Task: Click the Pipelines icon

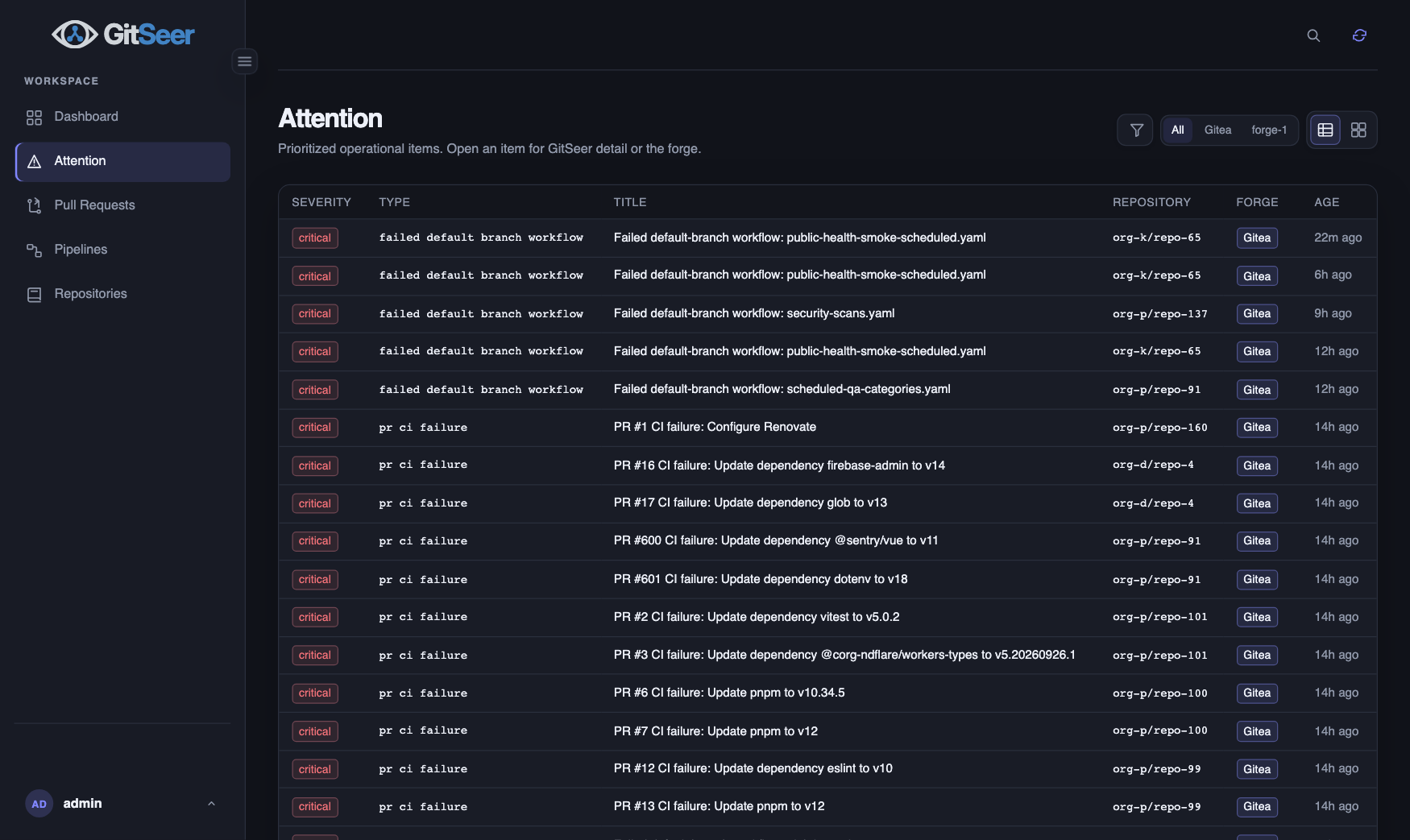Action: tap(34, 250)
